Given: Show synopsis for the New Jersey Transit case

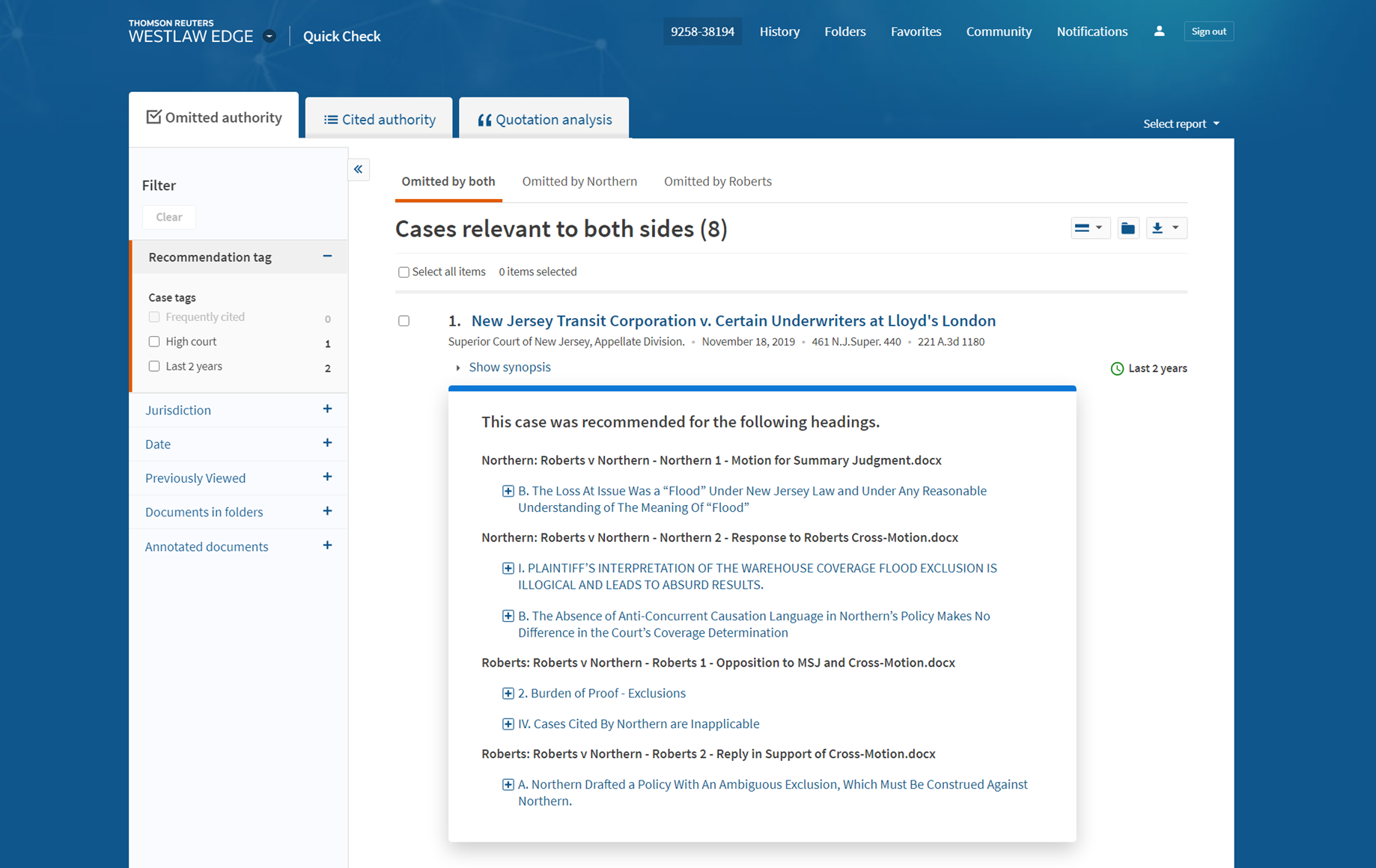Looking at the screenshot, I should point(509,367).
